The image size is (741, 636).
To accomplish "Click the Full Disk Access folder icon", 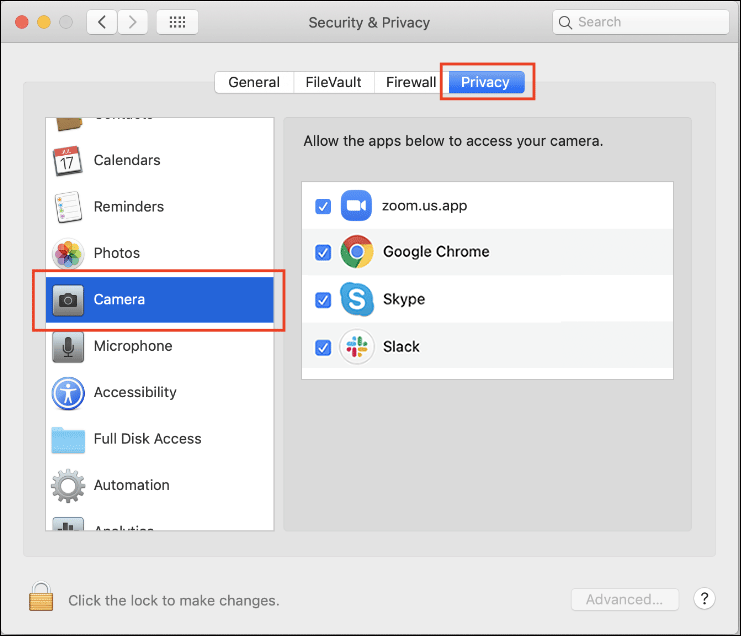I will click(68, 439).
